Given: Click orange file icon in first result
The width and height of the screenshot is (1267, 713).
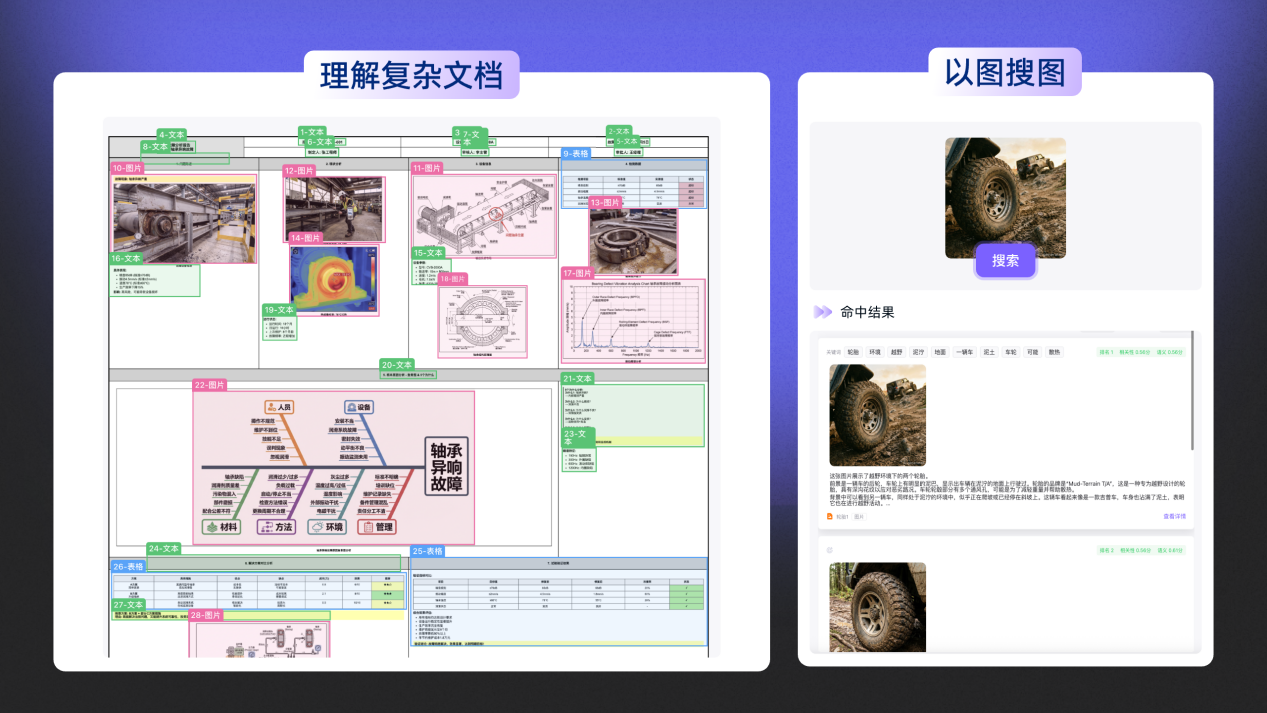Looking at the screenshot, I should 829,517.
